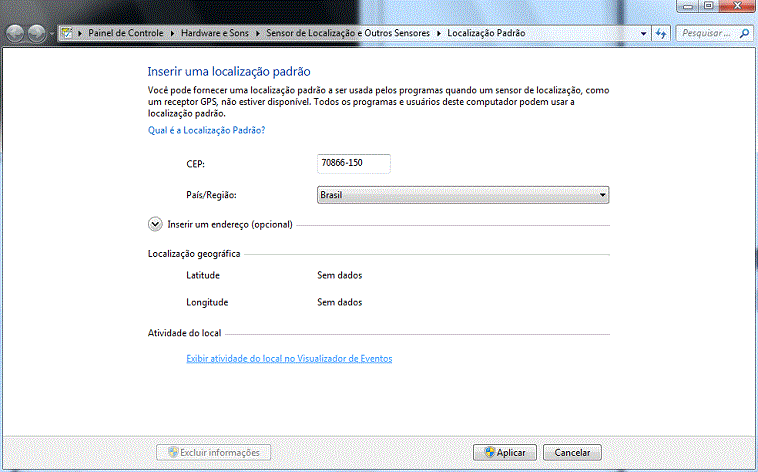The height and width of the screenshot is (472, 758).
Task: Refresh the address bar location
Action: pos(660,33)
